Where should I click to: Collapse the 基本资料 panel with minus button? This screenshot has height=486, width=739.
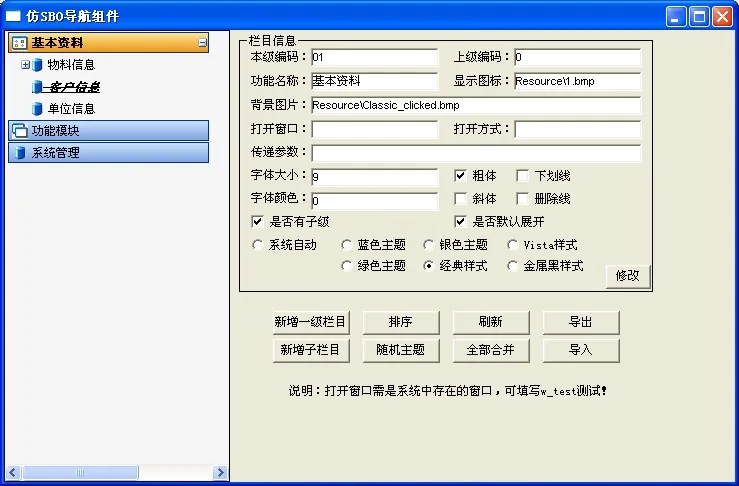point(203,43)
